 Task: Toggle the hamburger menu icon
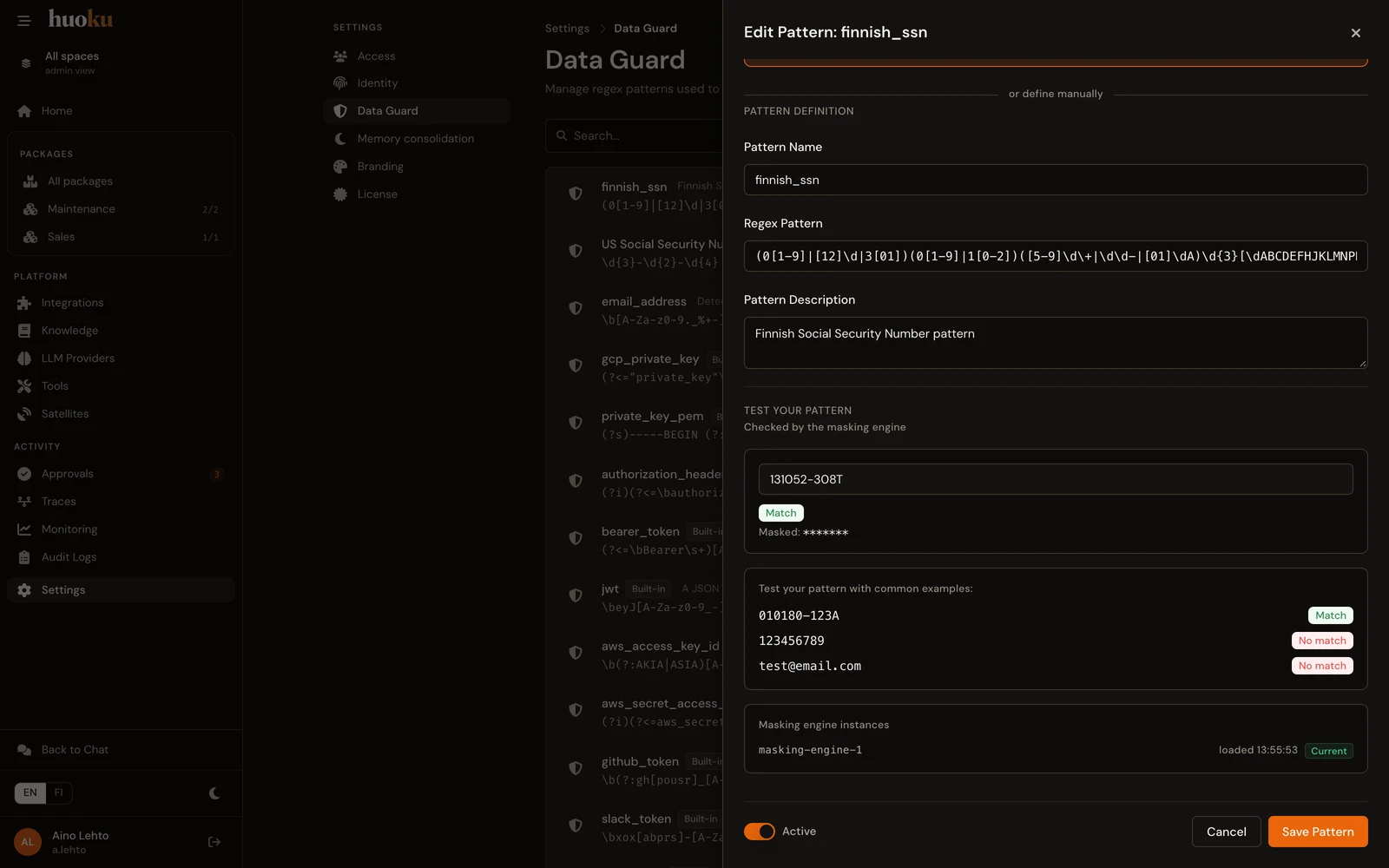pos(24,20)
